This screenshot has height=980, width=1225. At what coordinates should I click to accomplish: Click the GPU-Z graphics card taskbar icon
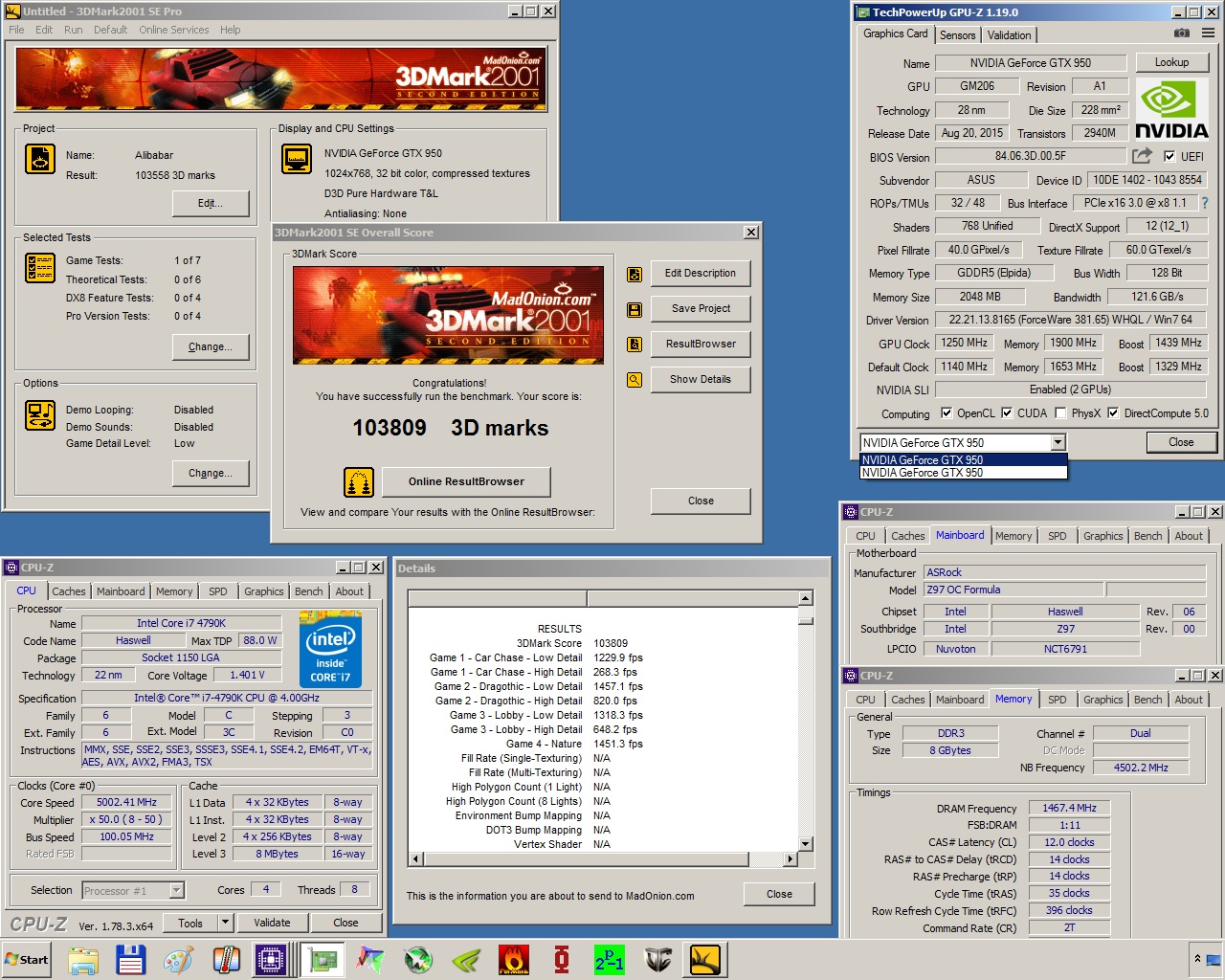tap(323, 960)
